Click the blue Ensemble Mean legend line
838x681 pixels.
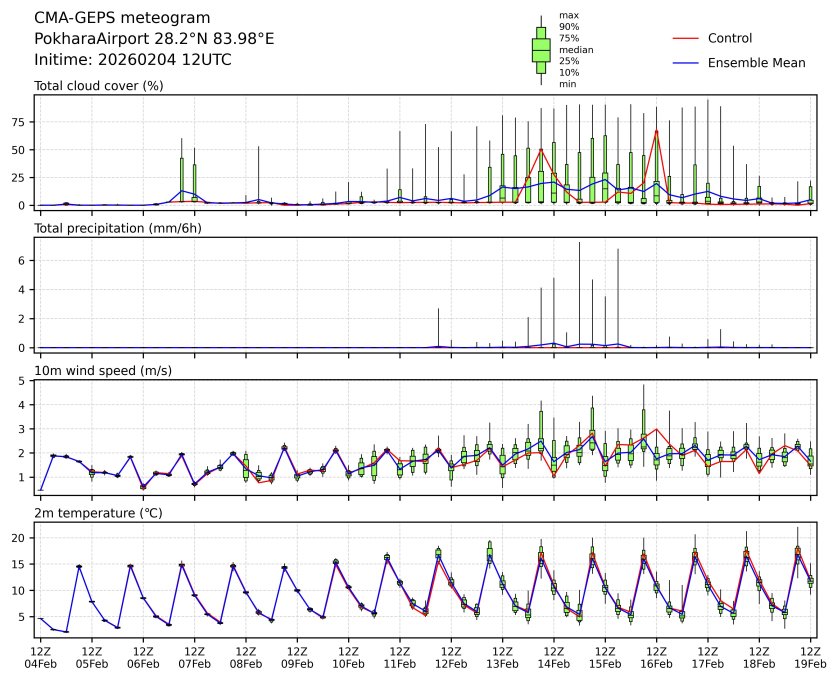tap(685, 63)
